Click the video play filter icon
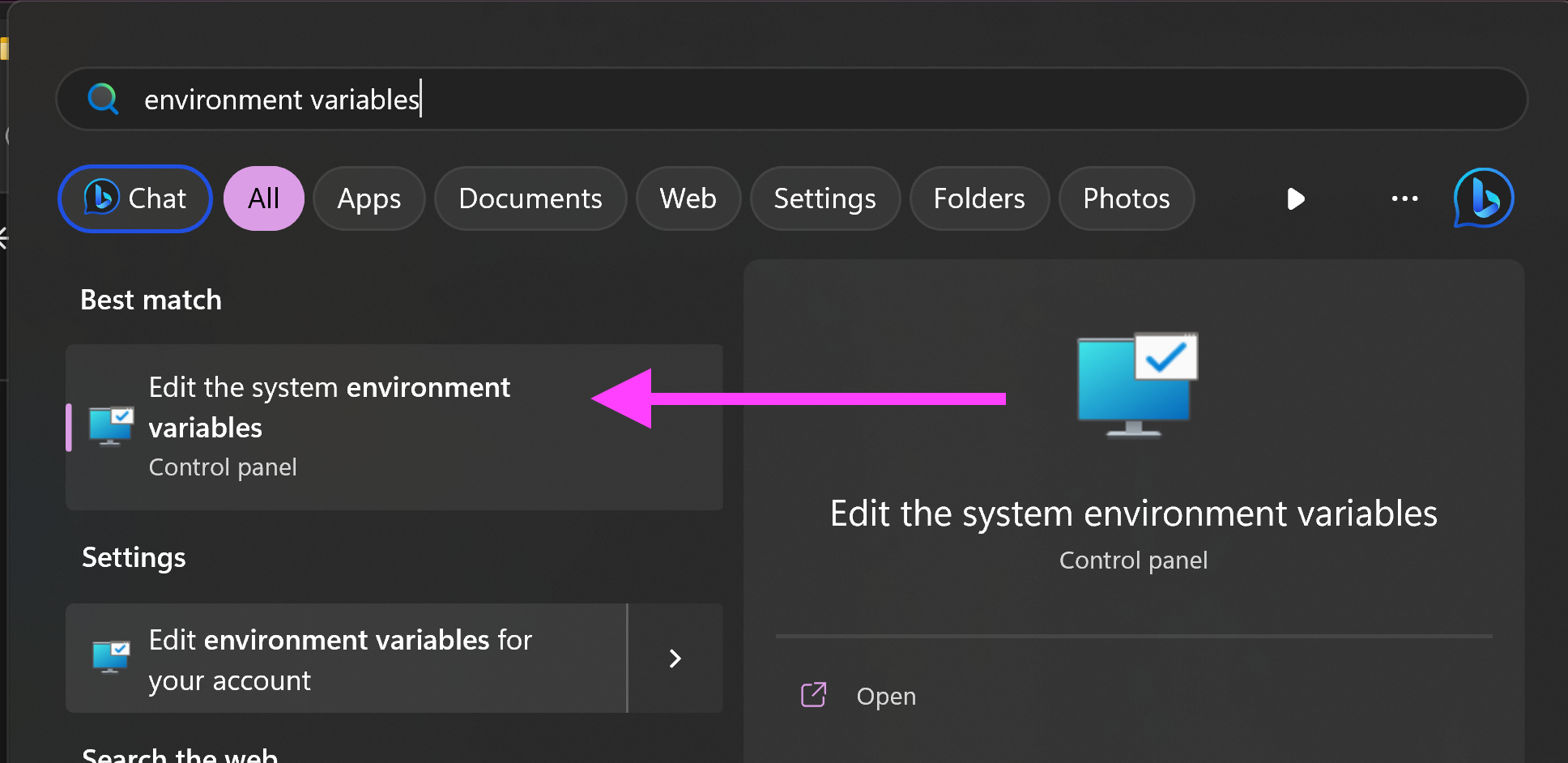1568x763 pixels. click(x=1295, y=198)
